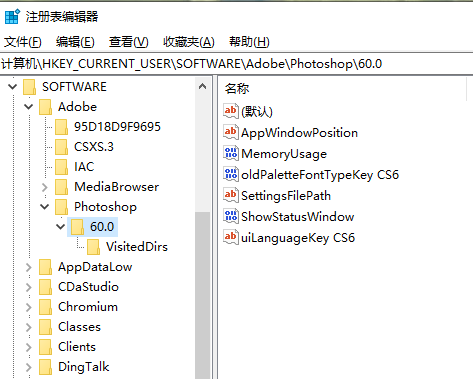
Task: Select the 95D18D9F9695 key label
Action: point(117,127)
